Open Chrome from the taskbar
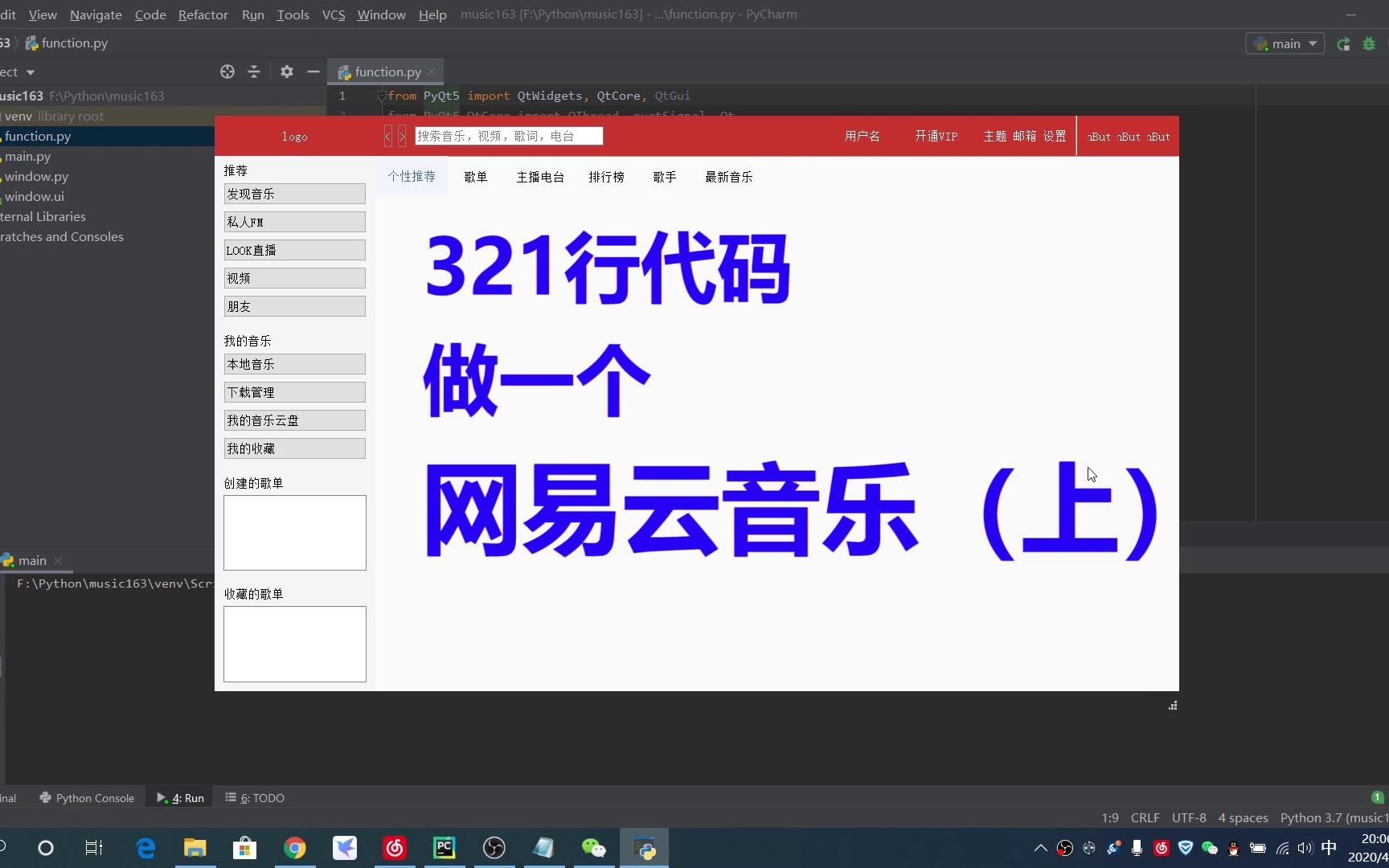Screen dimensions: 1389x868 295,848
